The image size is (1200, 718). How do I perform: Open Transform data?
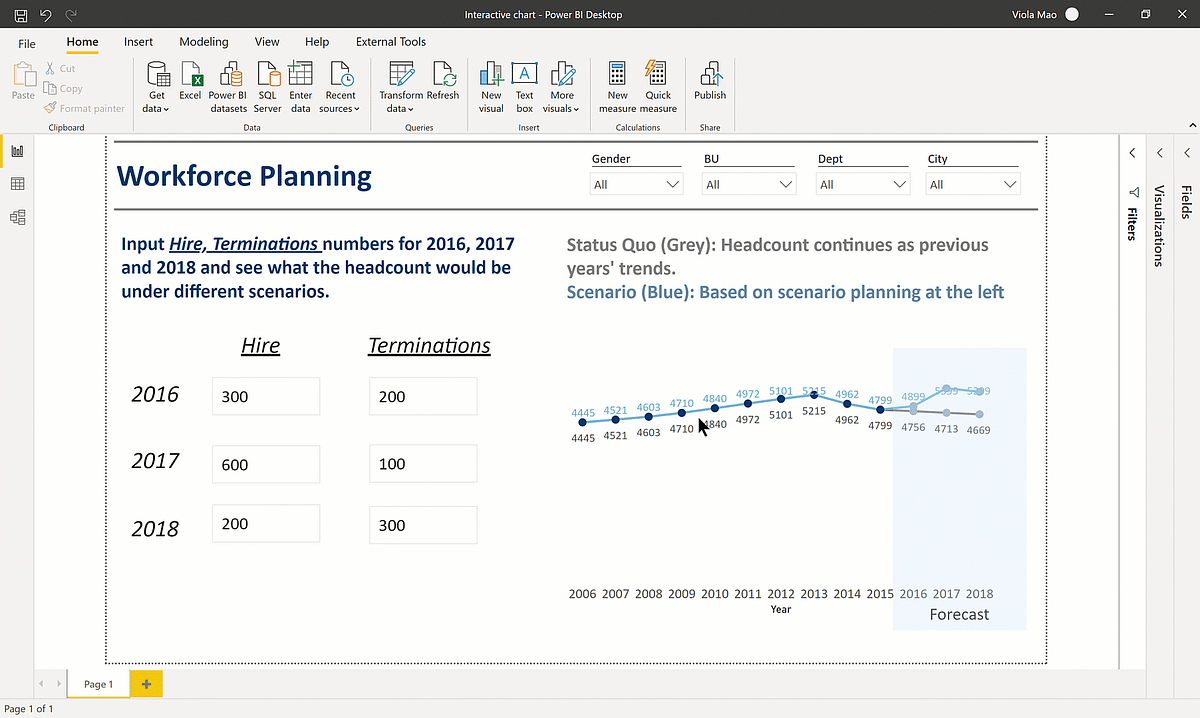(x=400, y=87)
